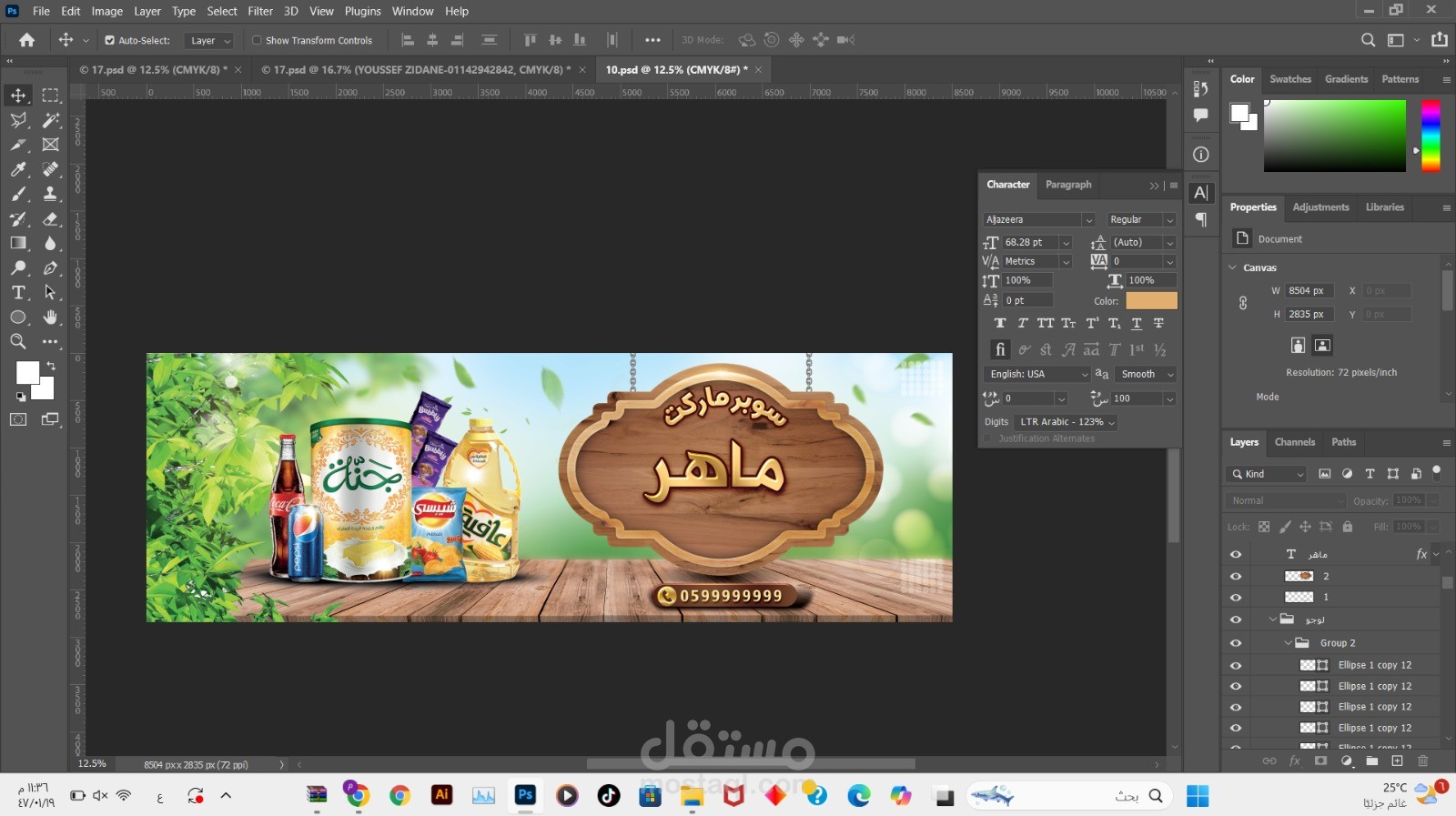Screen dimensions: 1456x816
Task: Switch to the Libraries tab
Action: pos(1384,207)
